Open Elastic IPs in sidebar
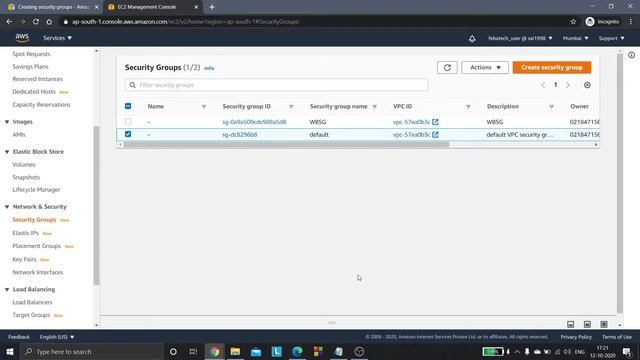The height and width of the screenshot is (360, 640). coord(25,233)
